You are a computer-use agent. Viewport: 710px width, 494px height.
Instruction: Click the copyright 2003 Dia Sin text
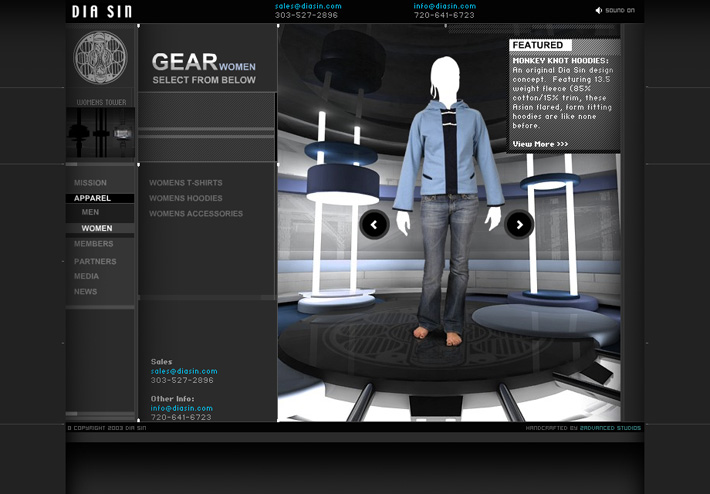(x=107, y=428)
